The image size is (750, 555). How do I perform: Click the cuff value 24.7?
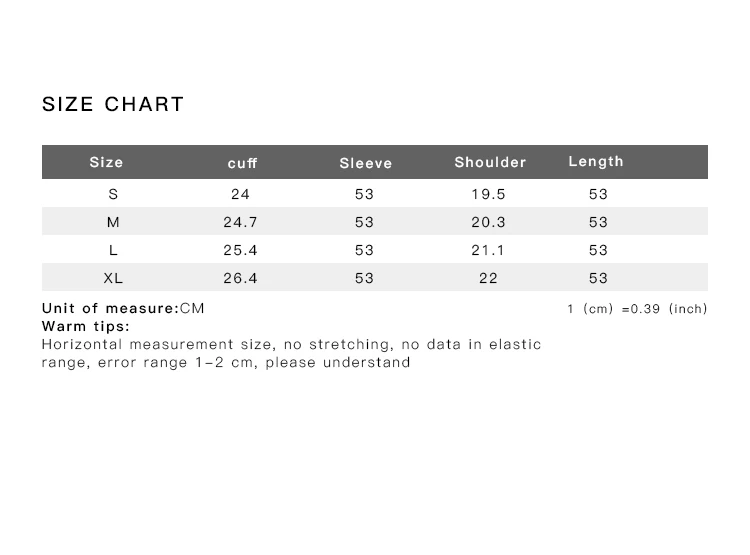[x=240, y=222]
